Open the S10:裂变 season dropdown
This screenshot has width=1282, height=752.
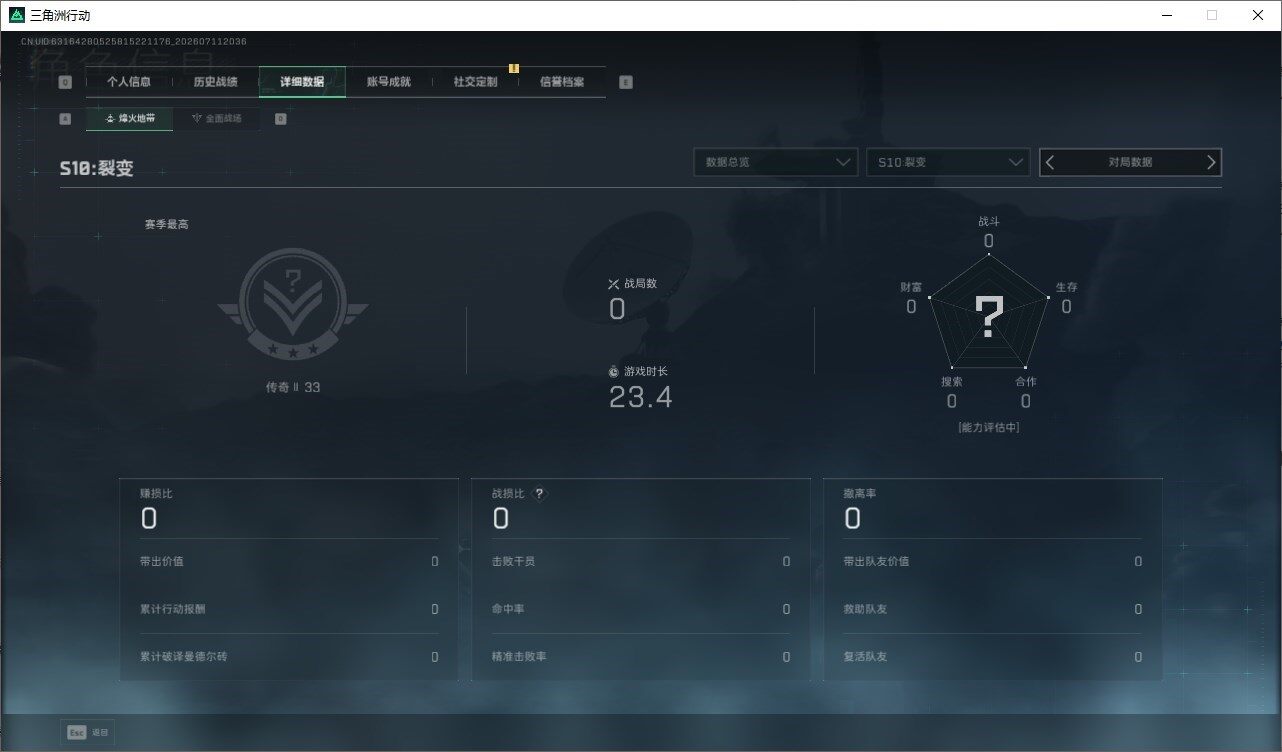[948, 162]
